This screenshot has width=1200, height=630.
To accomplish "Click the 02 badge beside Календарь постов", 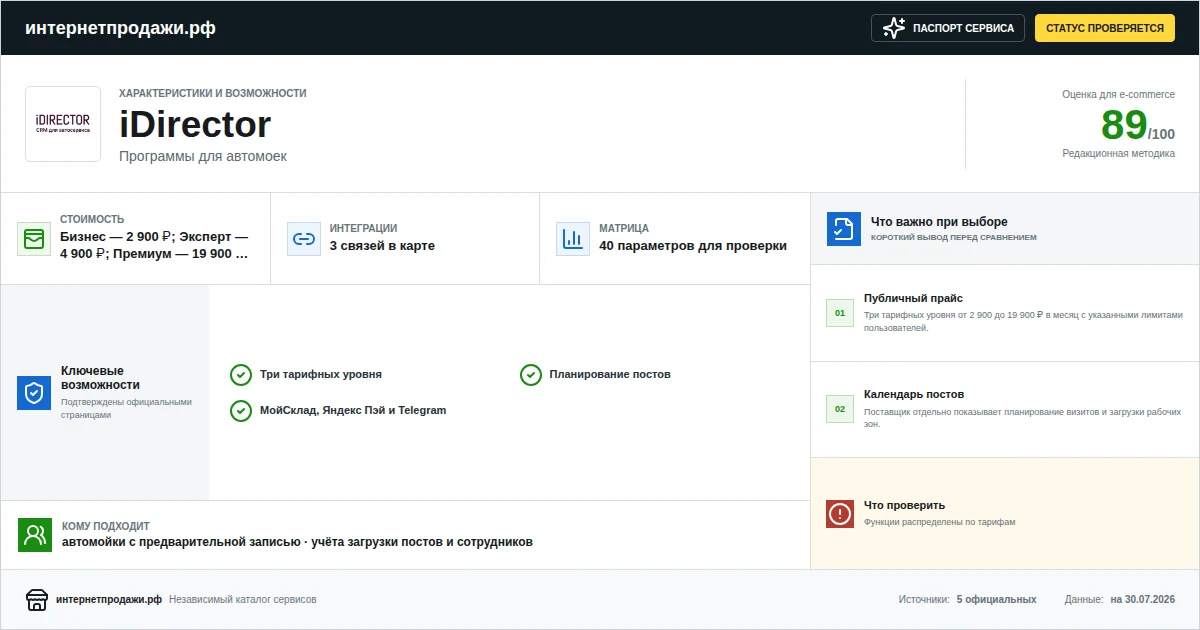I will (x=840, y=409).
